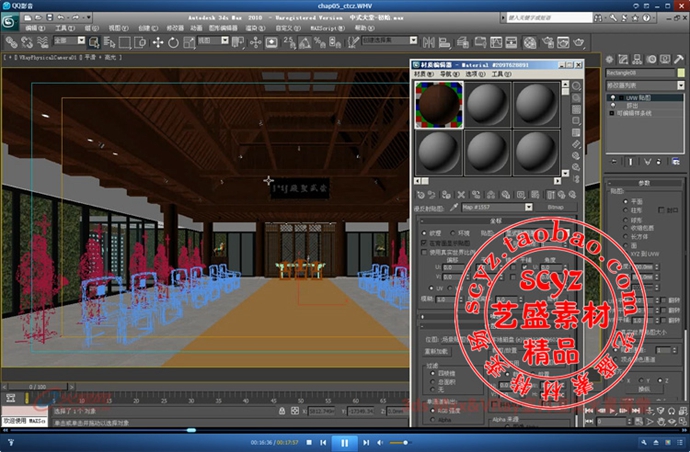690x452 pixels.
Task: Open the 材质 menu in material editor
Action: [x=424, y=74]
